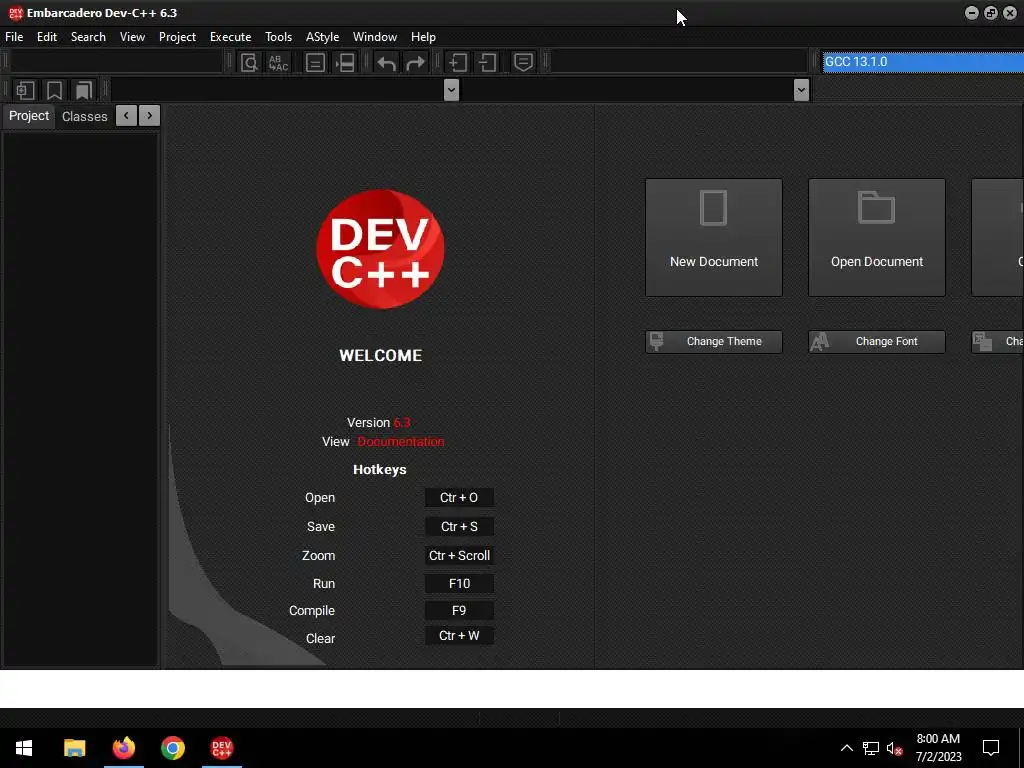Open the Window menu

(x=375, y=37)
